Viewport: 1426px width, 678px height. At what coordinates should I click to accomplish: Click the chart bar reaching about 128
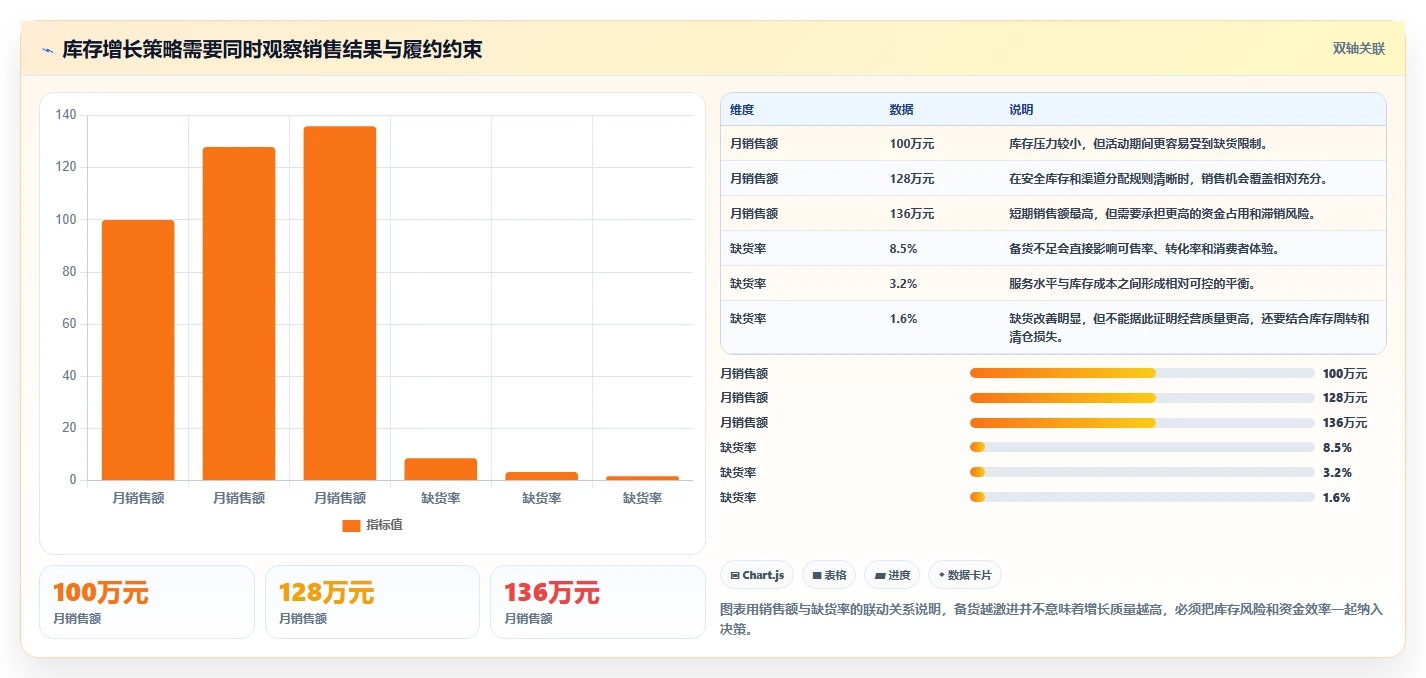coord(239,313)
